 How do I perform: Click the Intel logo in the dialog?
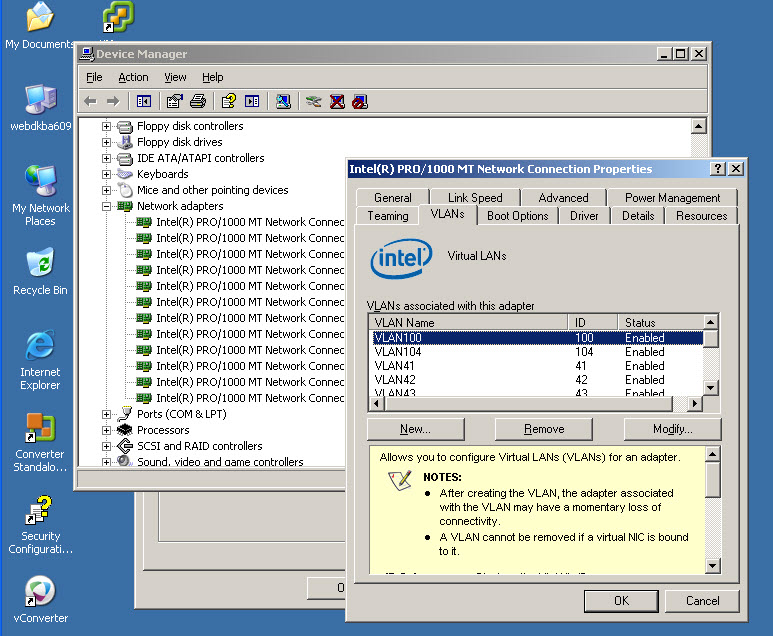[401, 258]
